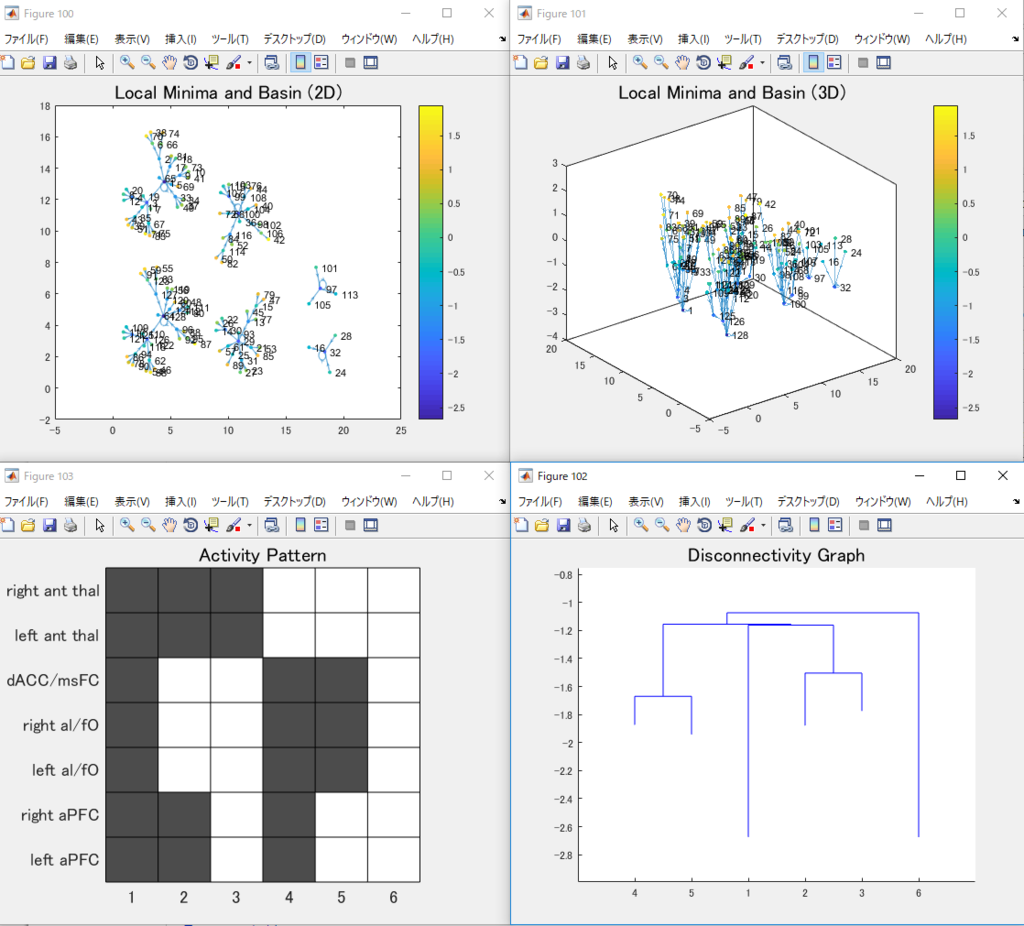Show Plot Tools icon in Figure 101

[884, 63]
